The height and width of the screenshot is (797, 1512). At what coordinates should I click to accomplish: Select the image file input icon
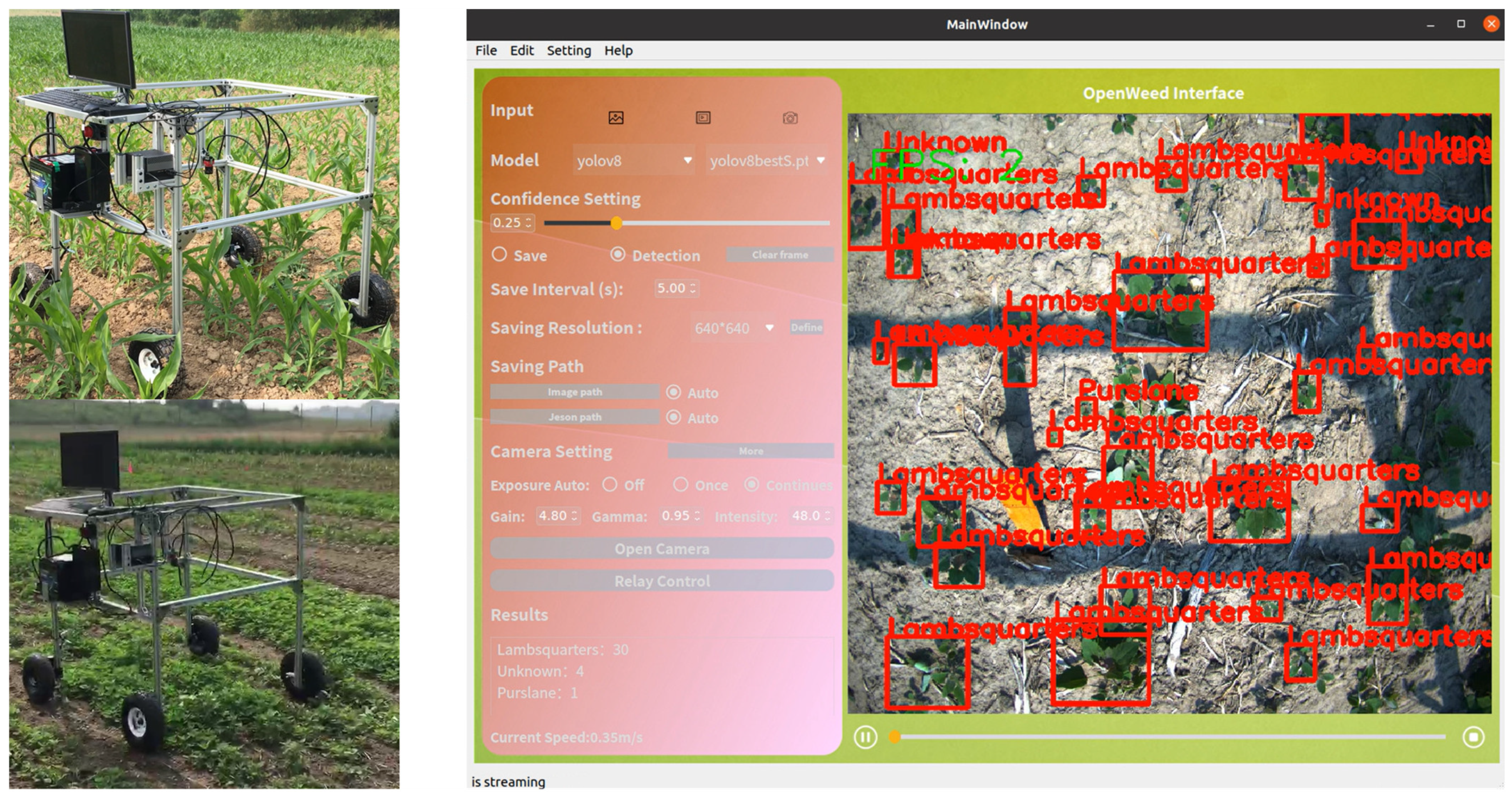(616, 118)
